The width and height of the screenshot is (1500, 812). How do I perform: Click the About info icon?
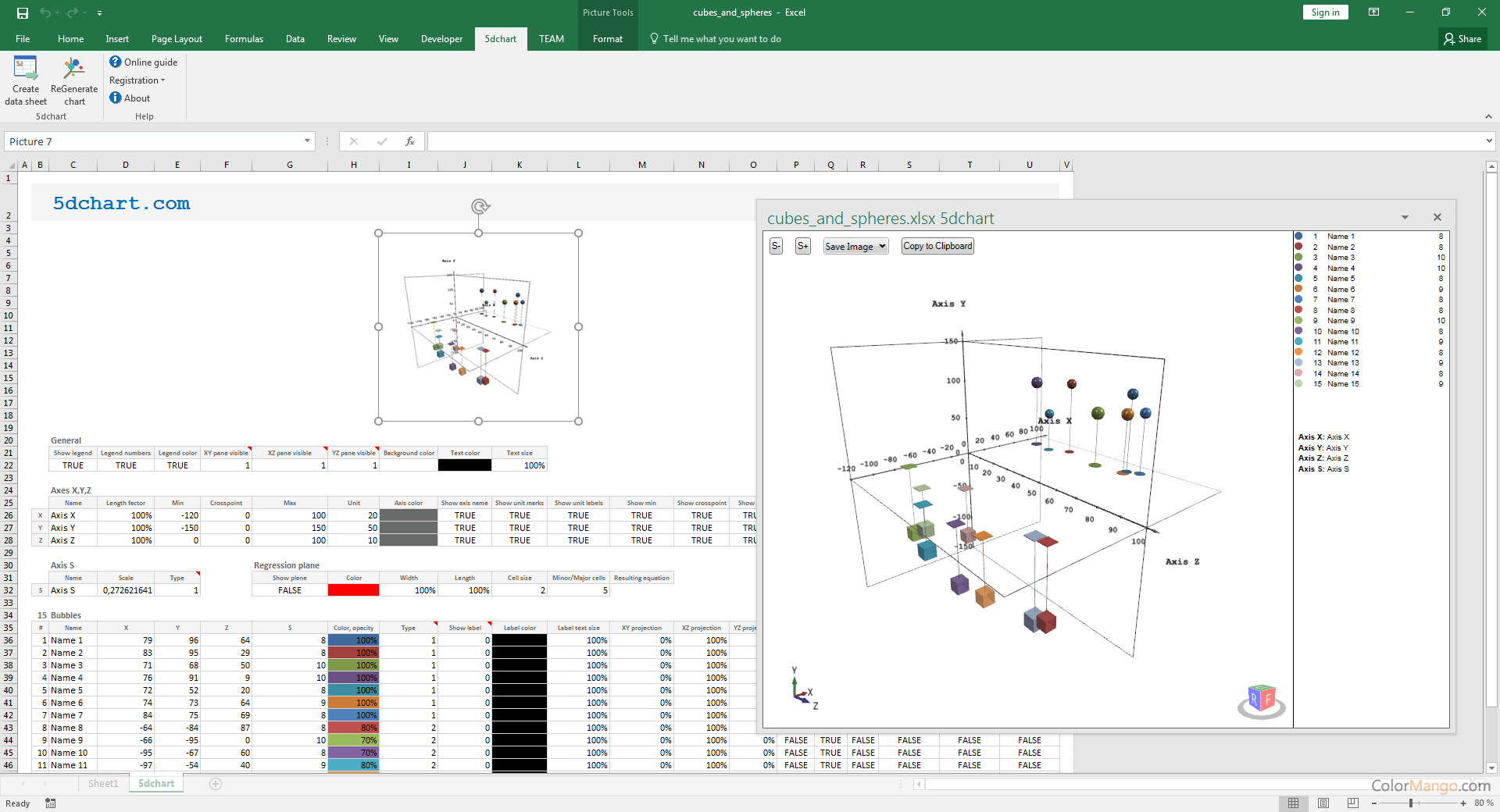(x=116, y=98)
